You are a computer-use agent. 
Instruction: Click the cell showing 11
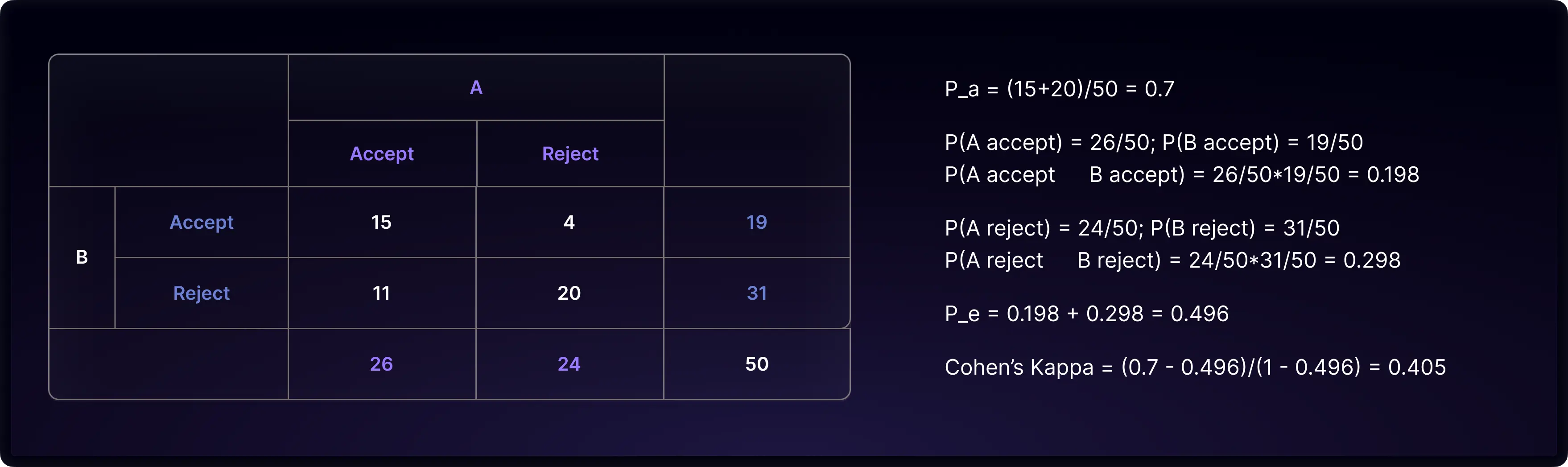pyautogui.click(x=382, y=293)
